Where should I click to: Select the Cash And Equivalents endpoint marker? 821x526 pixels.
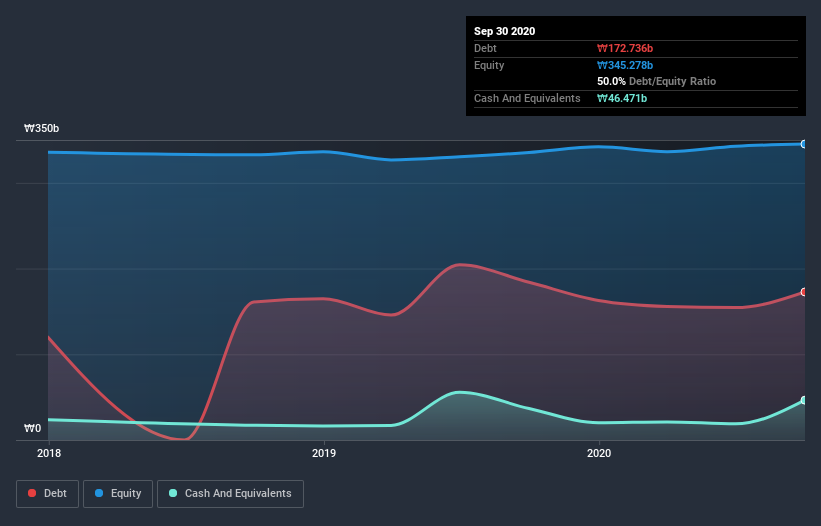(804, 400)
